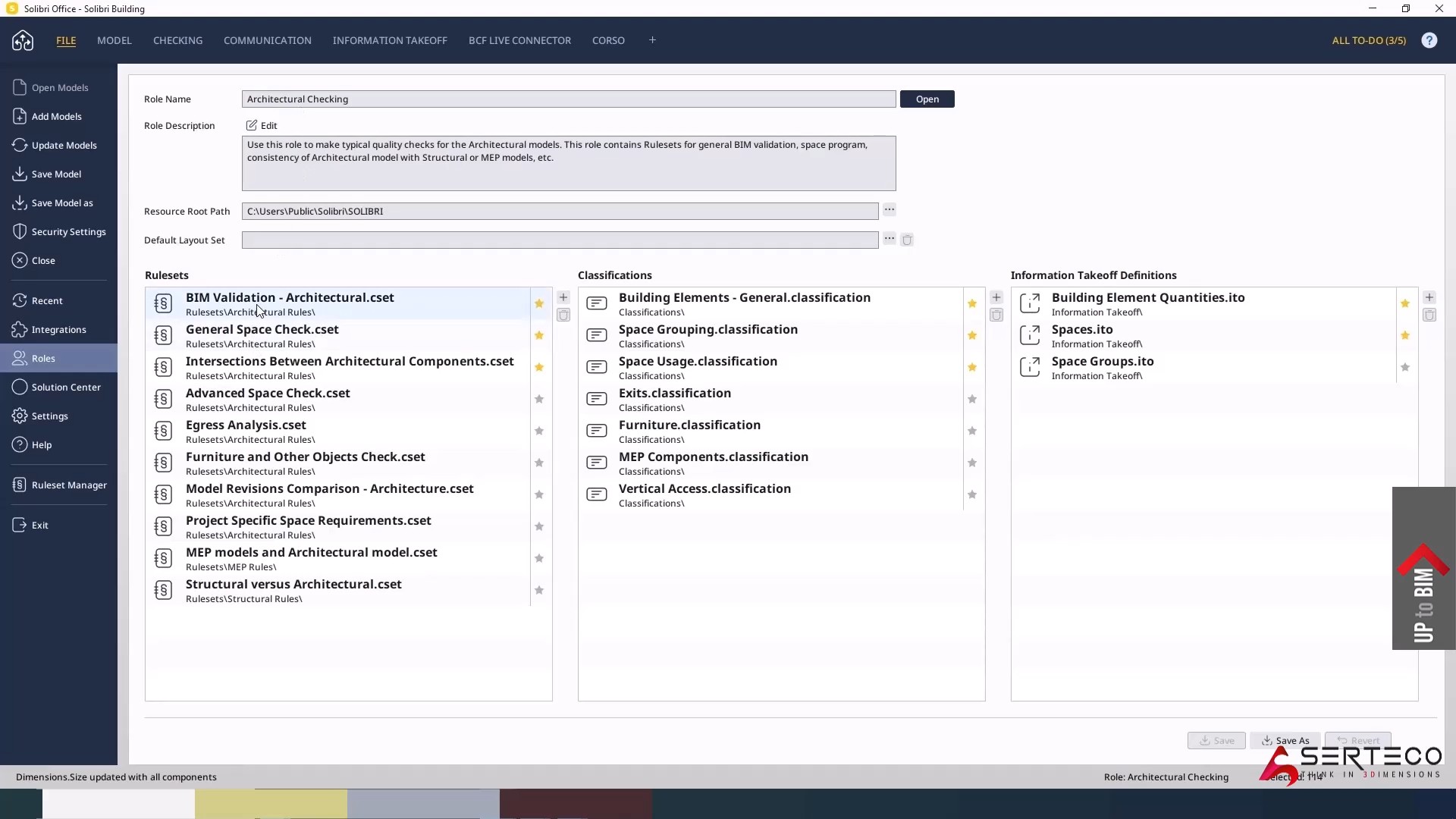This screenshot has width=1456, height=819.
Task: Unstar General Space Check ruleset
Action: 539,335
